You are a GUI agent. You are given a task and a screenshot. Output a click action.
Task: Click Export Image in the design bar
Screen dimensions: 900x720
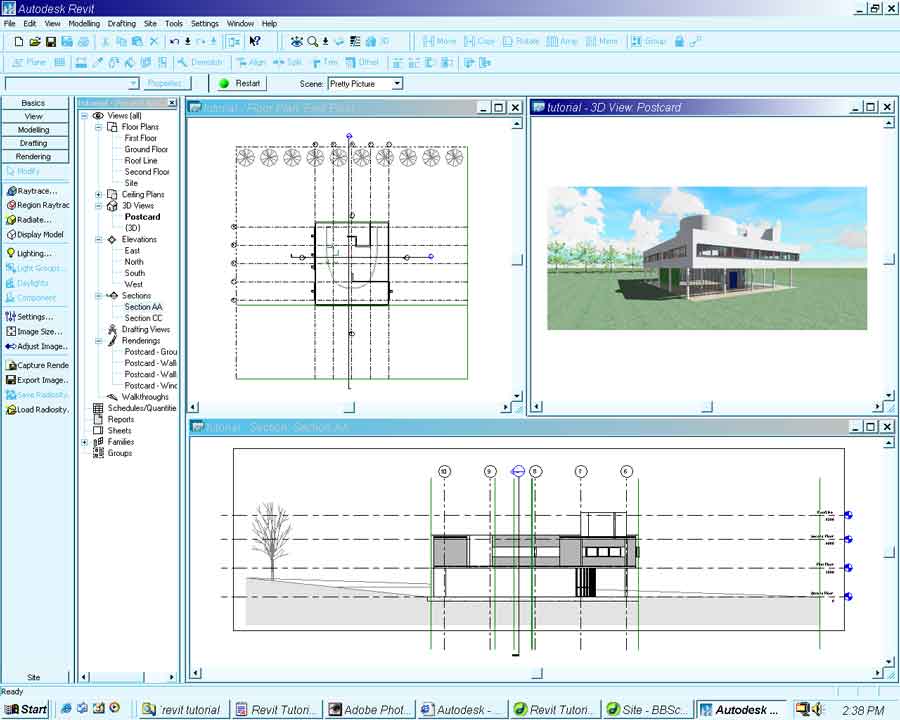pos(37,380)
